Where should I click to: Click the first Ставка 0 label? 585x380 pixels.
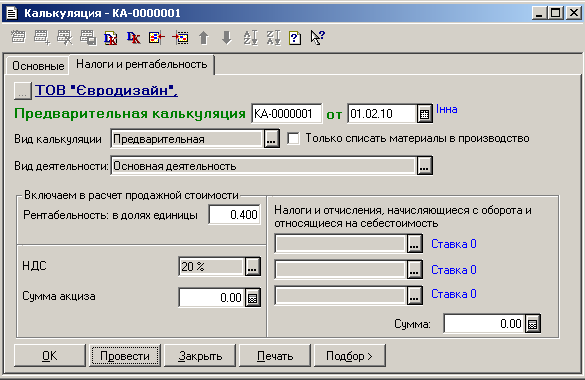click(454, 244)
